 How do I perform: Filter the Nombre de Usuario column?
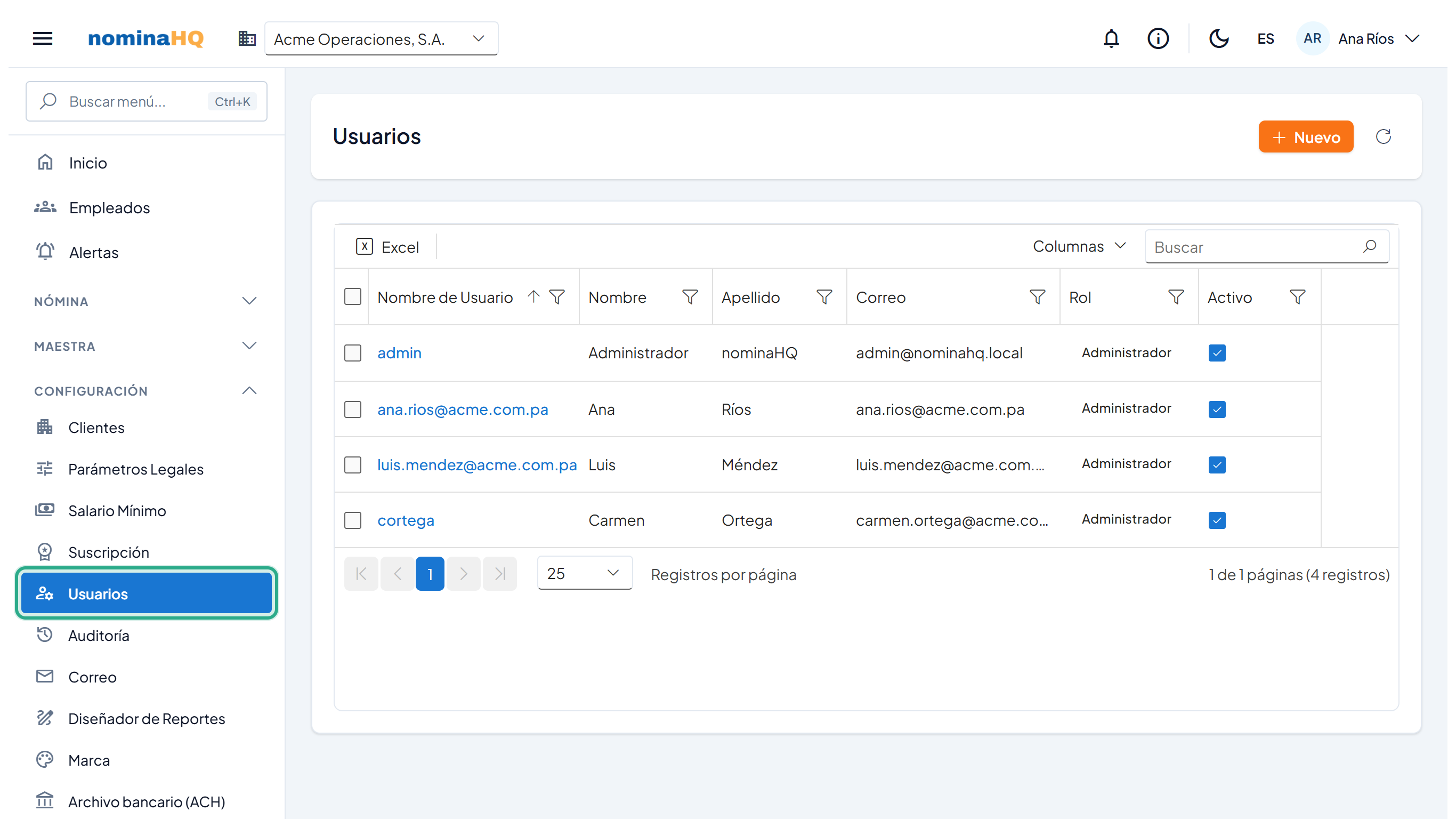click(557, 297)
